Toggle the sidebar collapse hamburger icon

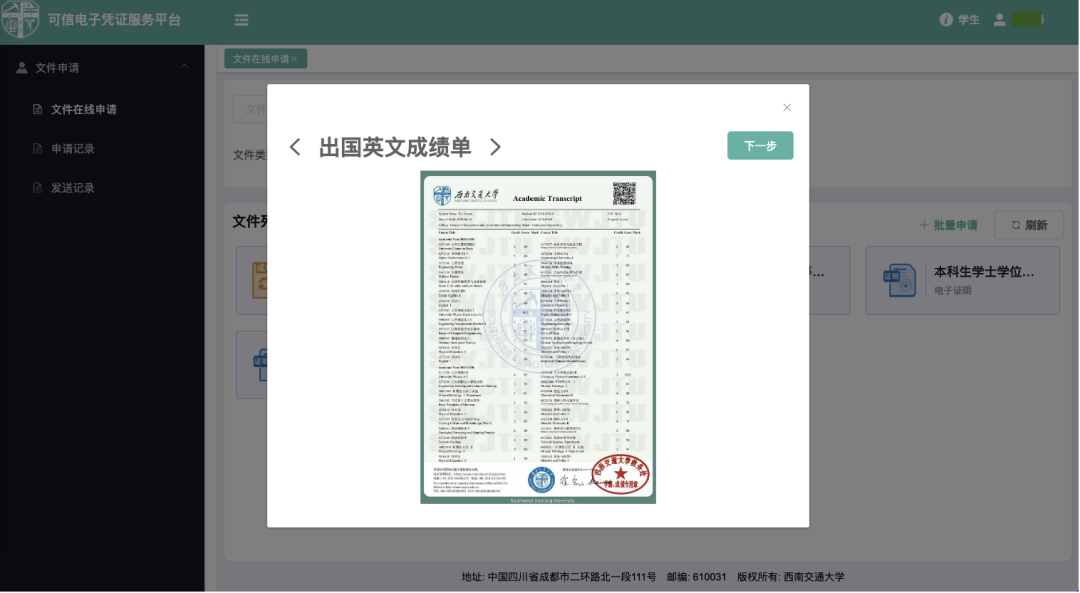point(241,20)
